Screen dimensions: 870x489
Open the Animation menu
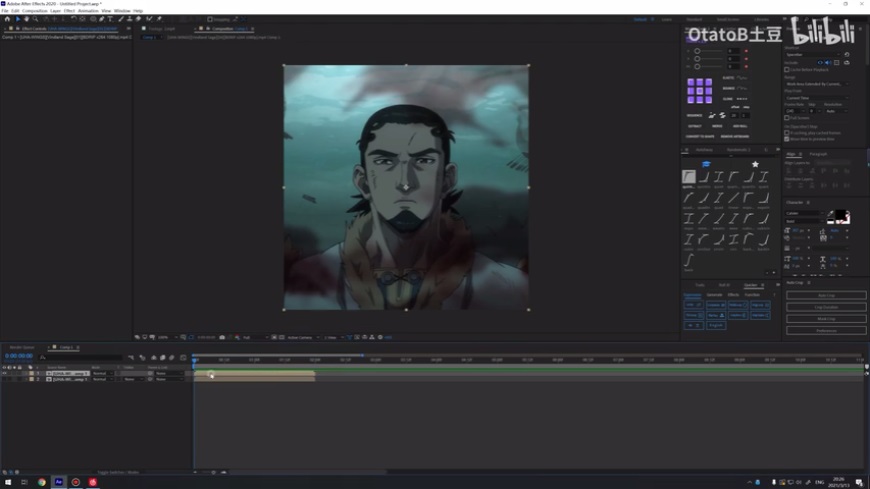pos(88,11)
